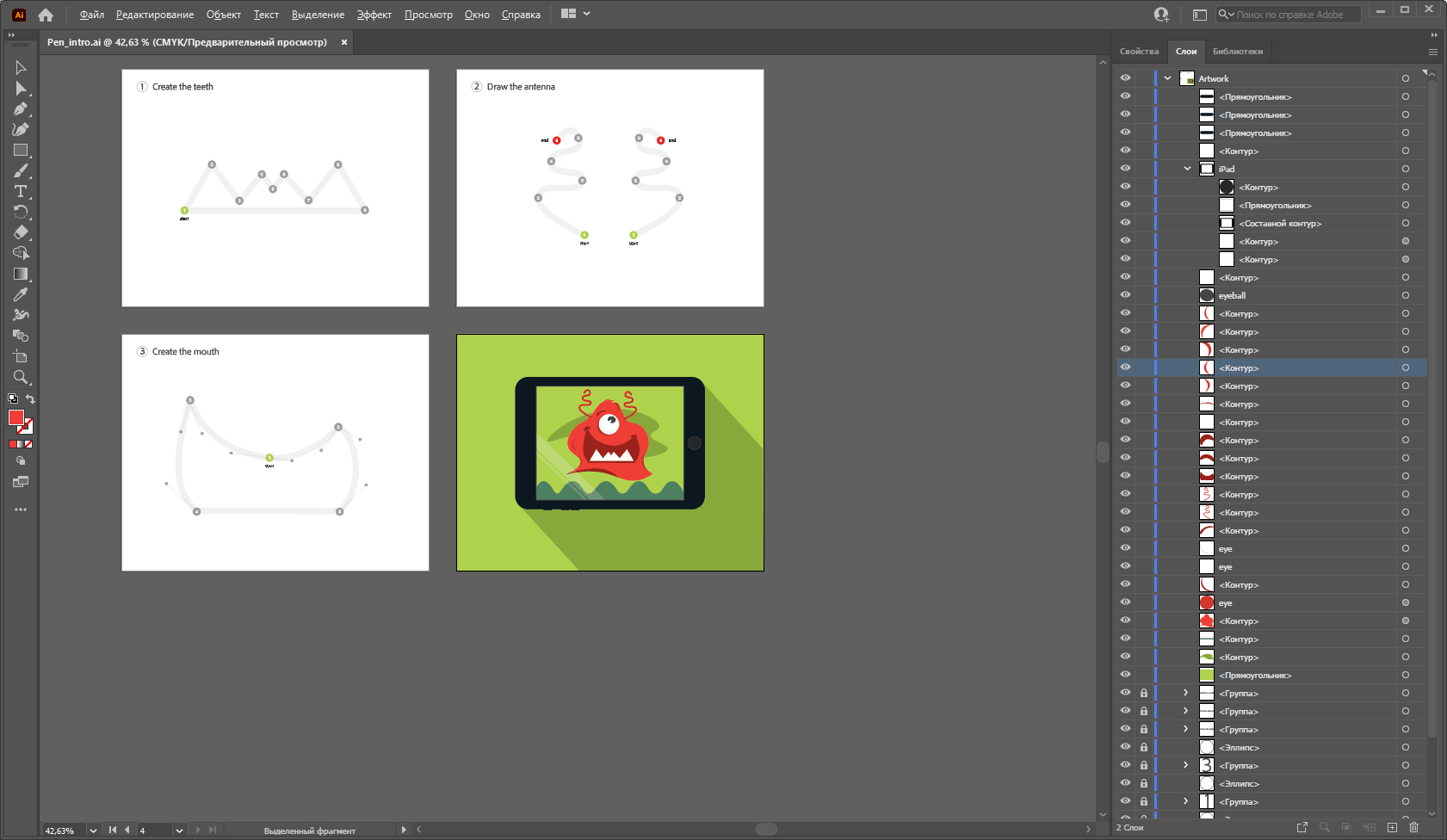The height and width of the screenshot is (840, 1447).
Task: Collapse the iPad sublayer group
Action: (1188, 169)
